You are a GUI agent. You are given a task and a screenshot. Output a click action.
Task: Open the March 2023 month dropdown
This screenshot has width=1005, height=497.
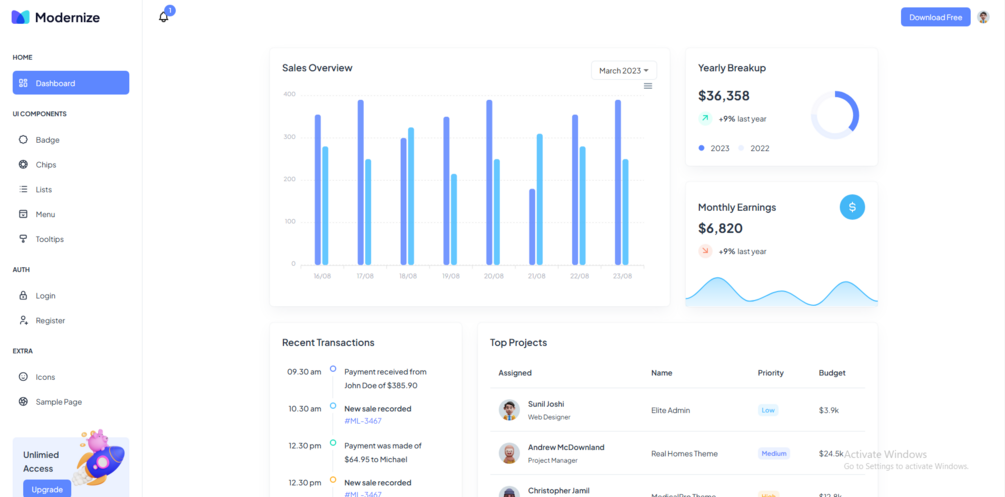(624, 71)
